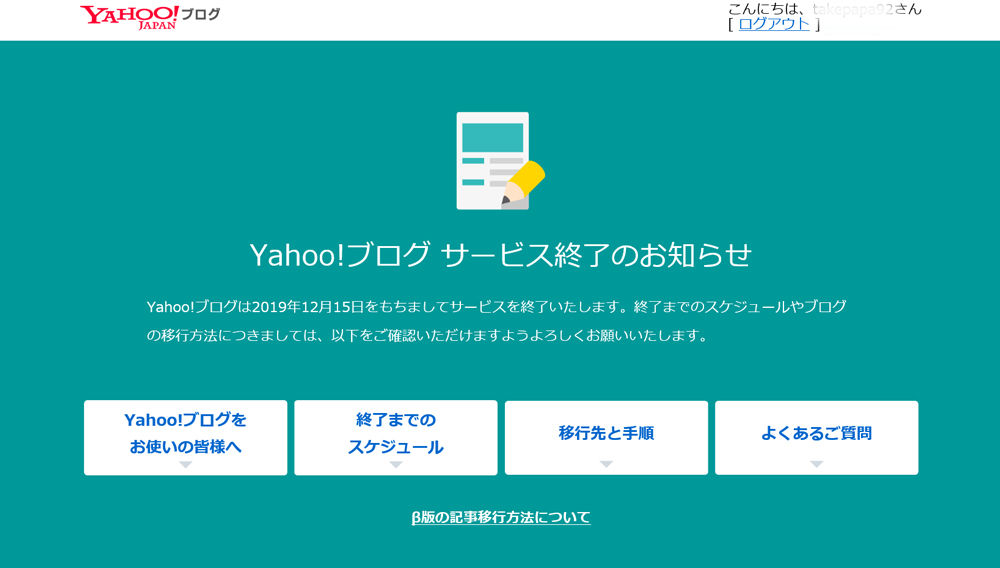Screen dimensions: 1000x568
Task: Click the Yahoo! JAPAN ブログ logo
Action: click(150, 17)
